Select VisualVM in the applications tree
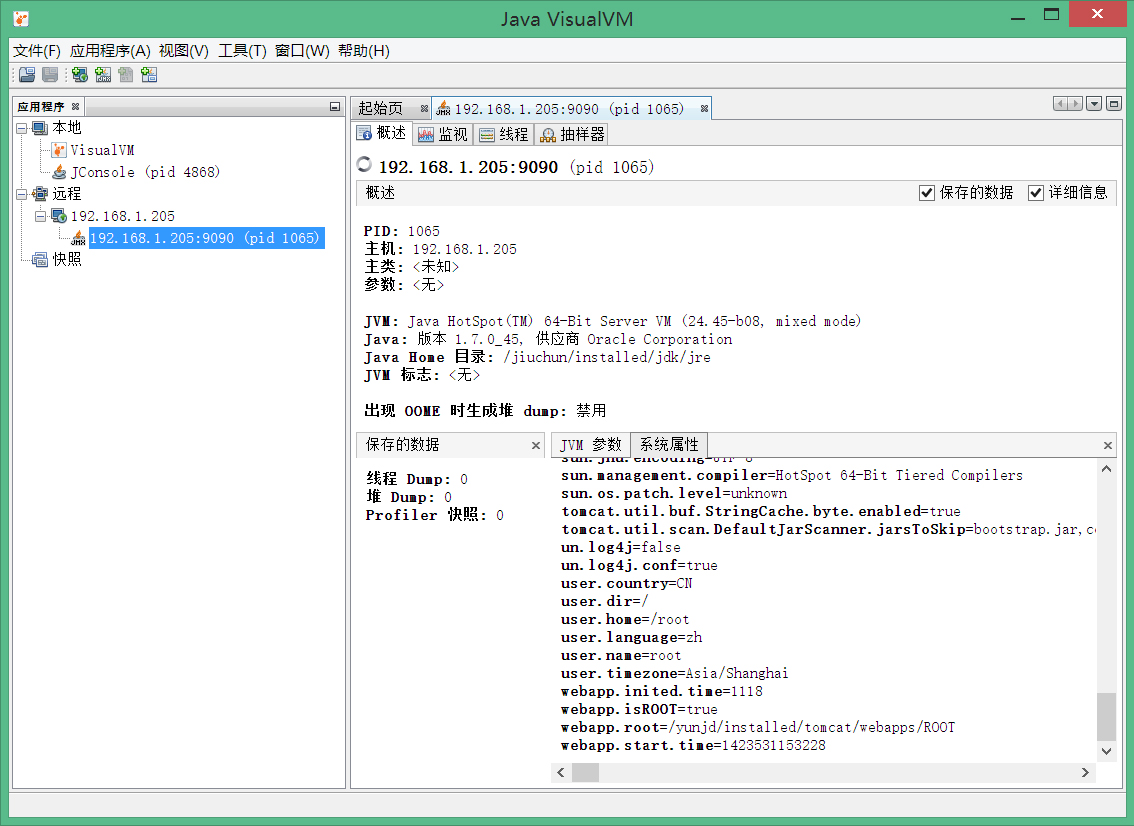This screenshot has width=1134, height=826. tap(101, 150)
